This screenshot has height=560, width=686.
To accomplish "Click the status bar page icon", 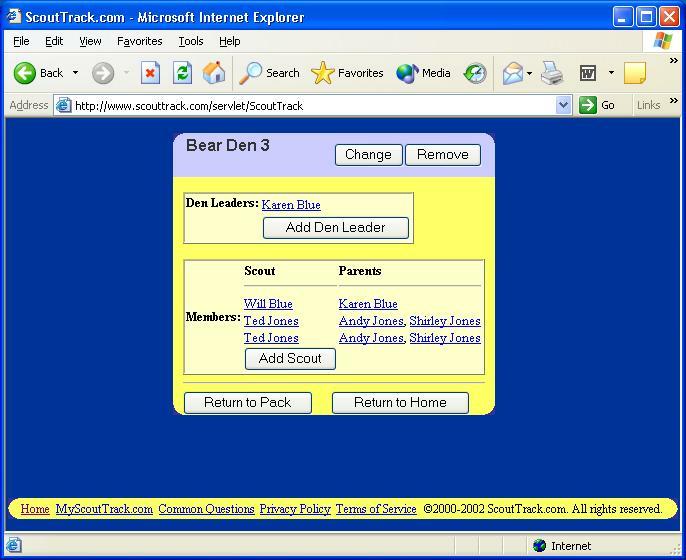I will [x=13, y=545].
